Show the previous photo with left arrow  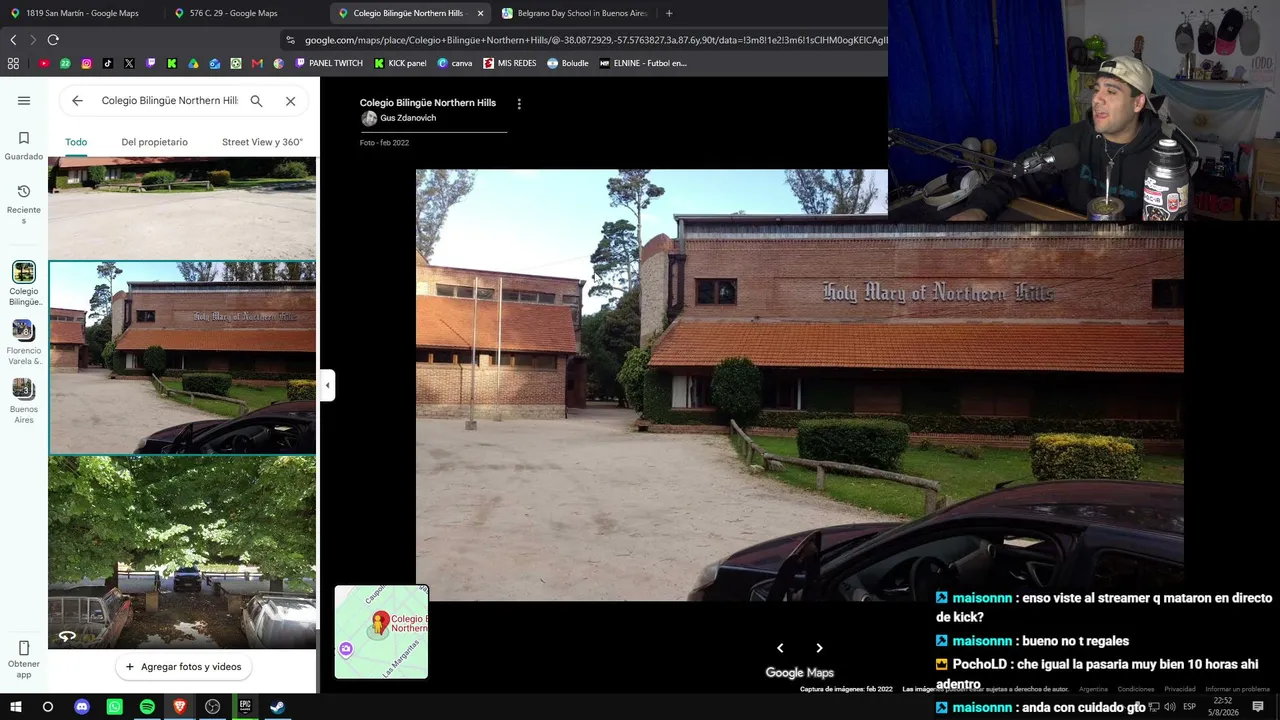pyautogui.click(x=780, y=648)
